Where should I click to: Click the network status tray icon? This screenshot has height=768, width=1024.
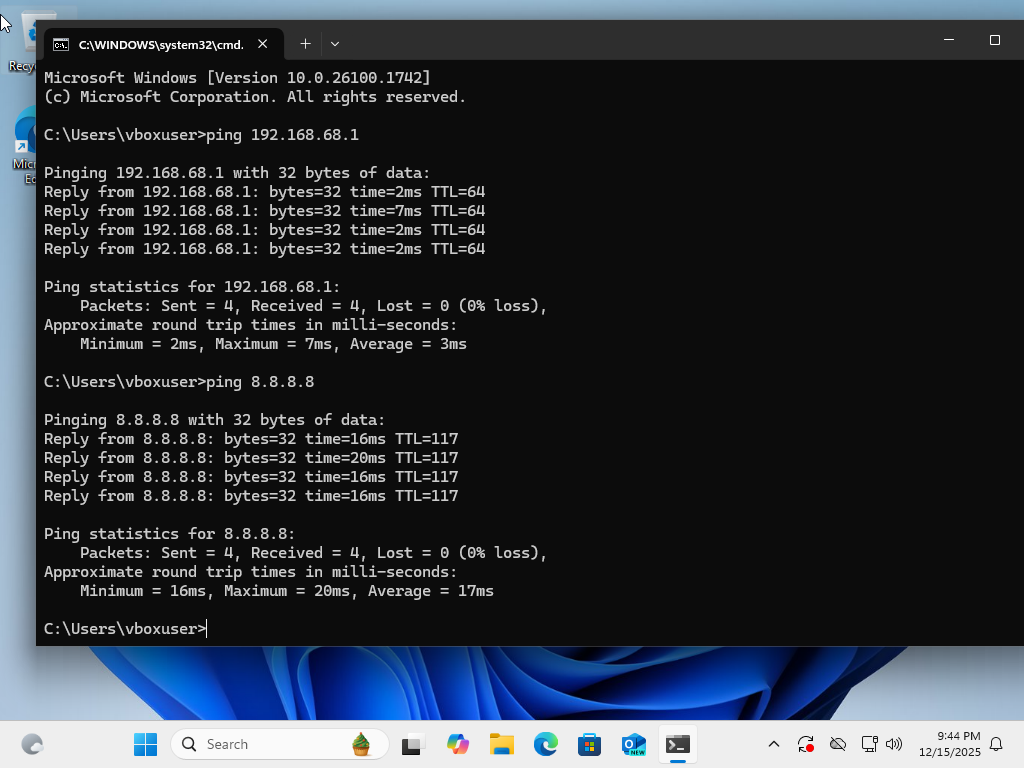pos(868,744)
